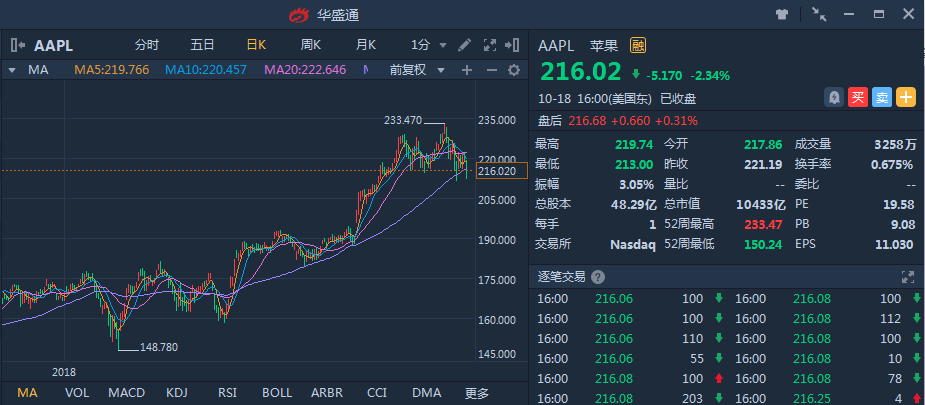Expand the chart to fullscreen
Image resolution: width=925 pixels, height=405 pixels.
point(490,45)
